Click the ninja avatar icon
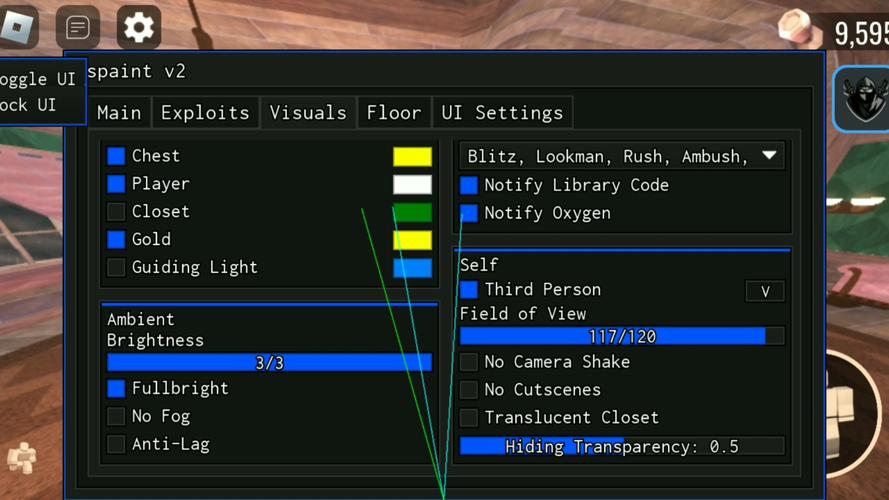 863,99
